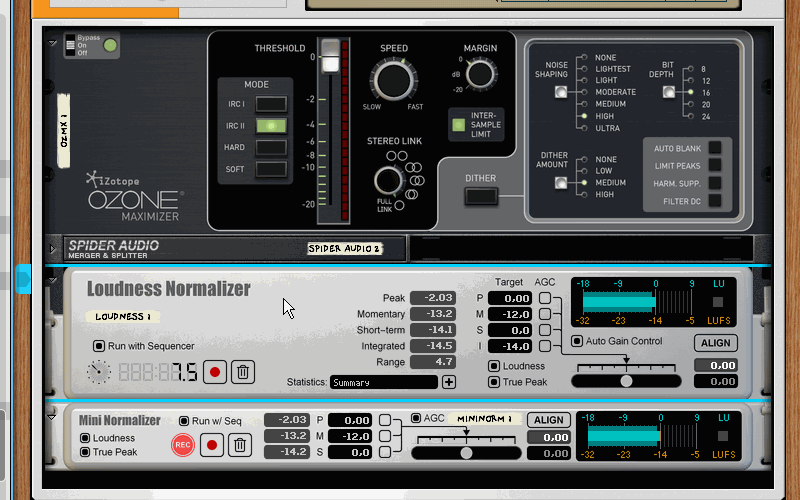Image resolution: width=800 pixels, height=500 pixels.
Task: Click Loudness Normalizer ALIGN button
Action: pyautogui.click(x=715, y=343)
